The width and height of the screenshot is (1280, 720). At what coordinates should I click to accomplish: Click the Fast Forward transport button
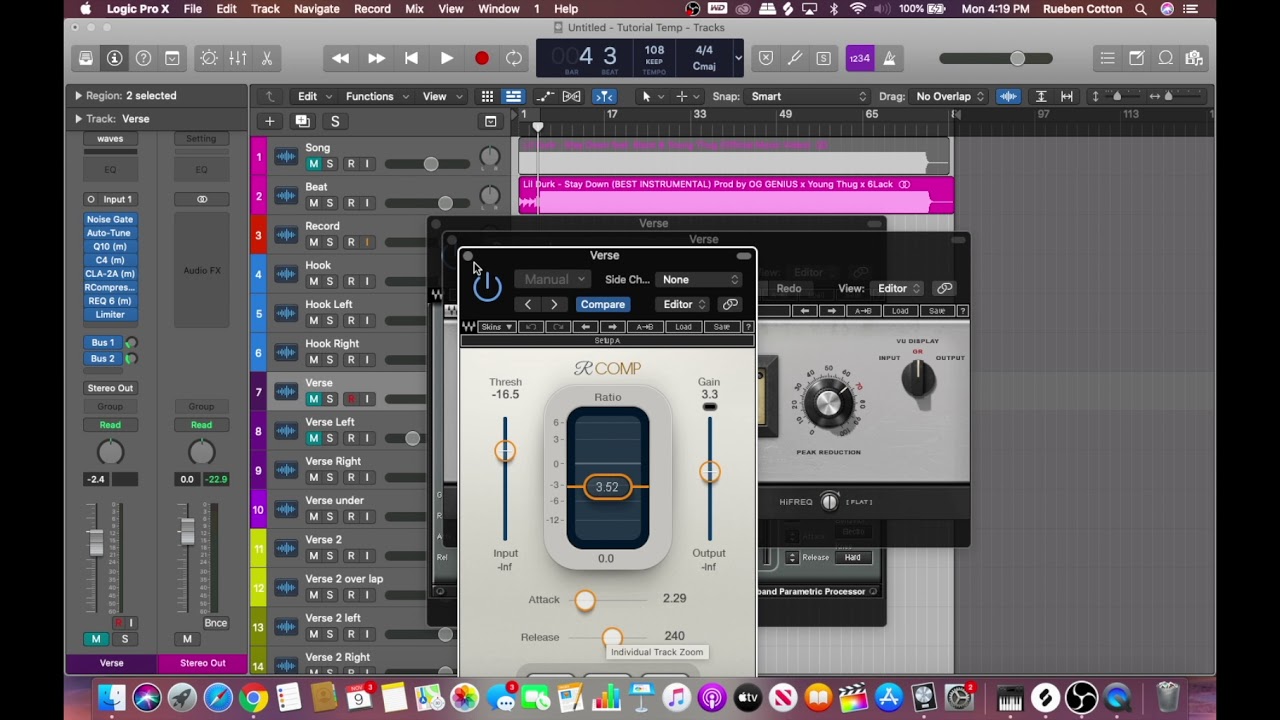tap(376, 58)
